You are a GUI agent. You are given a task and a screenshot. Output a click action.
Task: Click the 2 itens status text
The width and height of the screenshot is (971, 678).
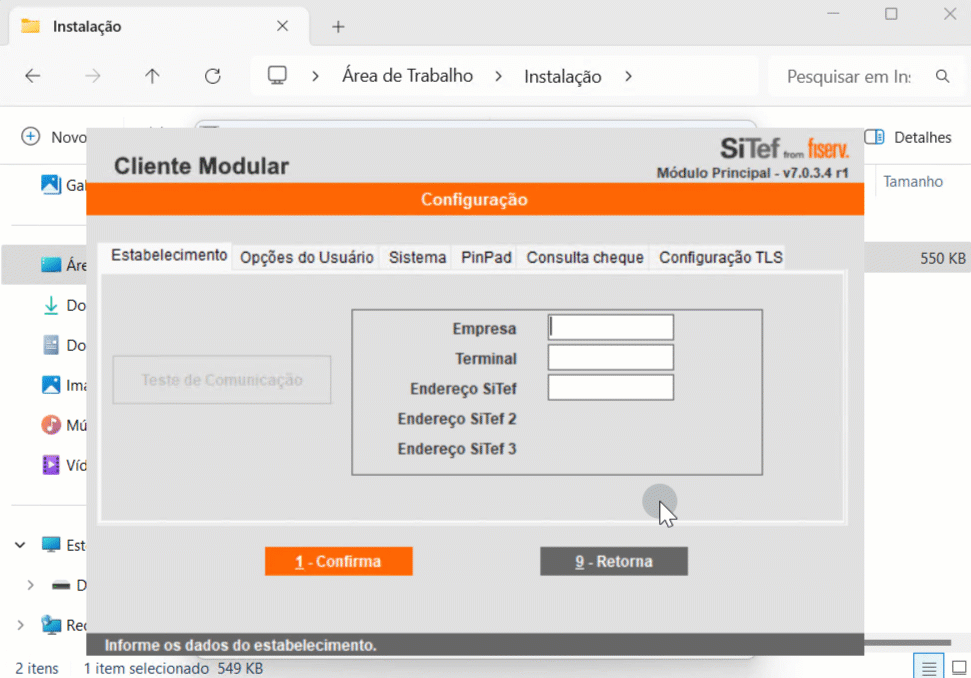tap(37, 668)
